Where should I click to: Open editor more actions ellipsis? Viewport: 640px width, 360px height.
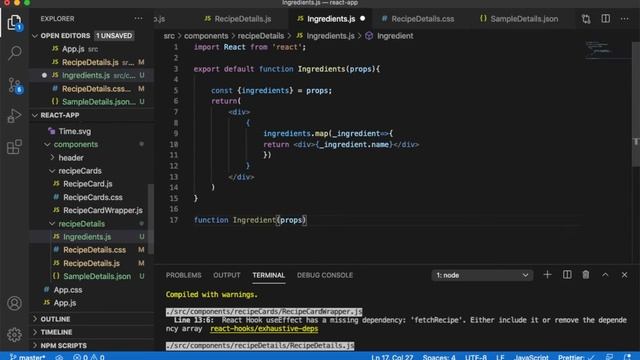624,19
